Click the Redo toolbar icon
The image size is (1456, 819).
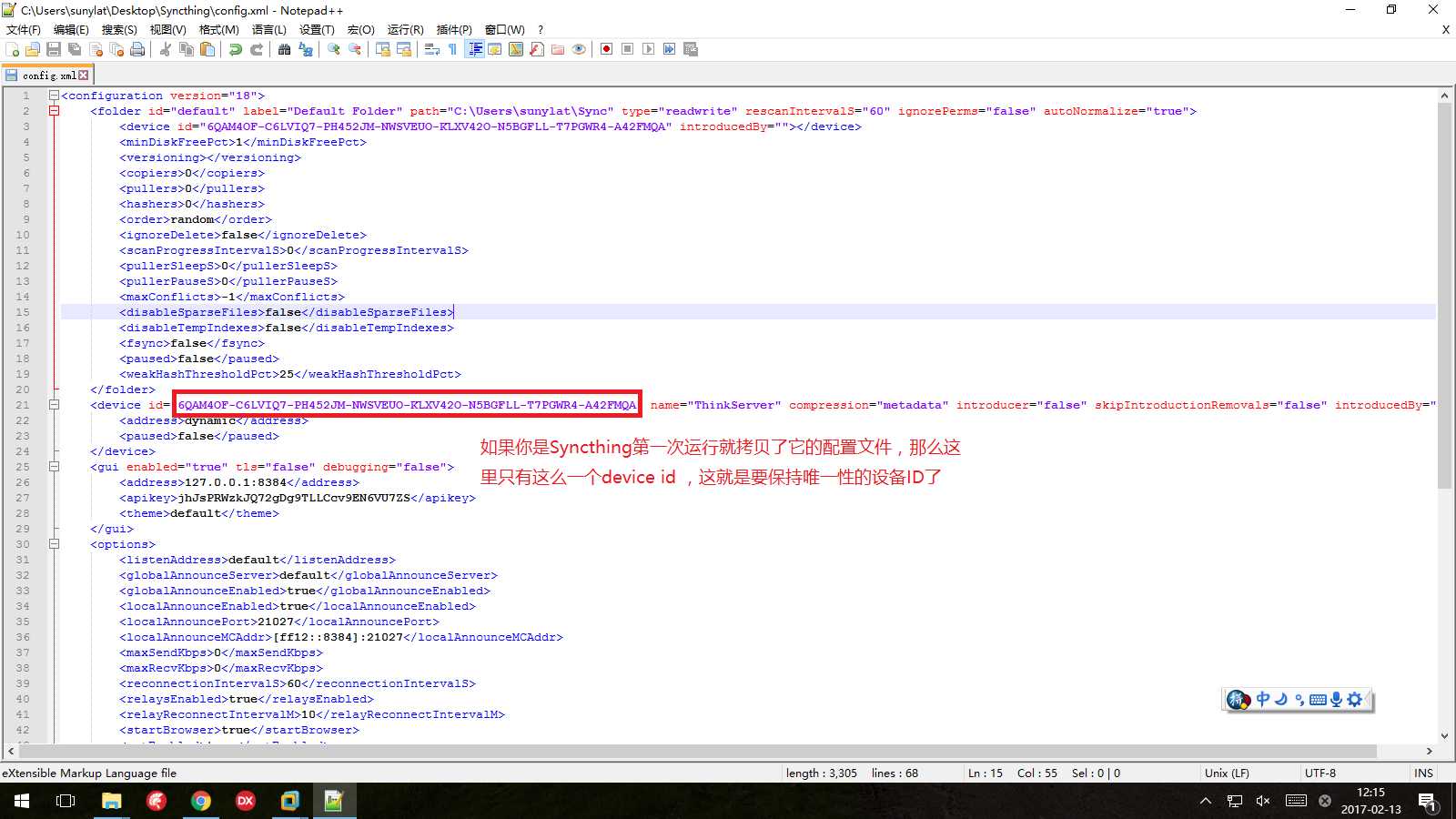point(257,49)
